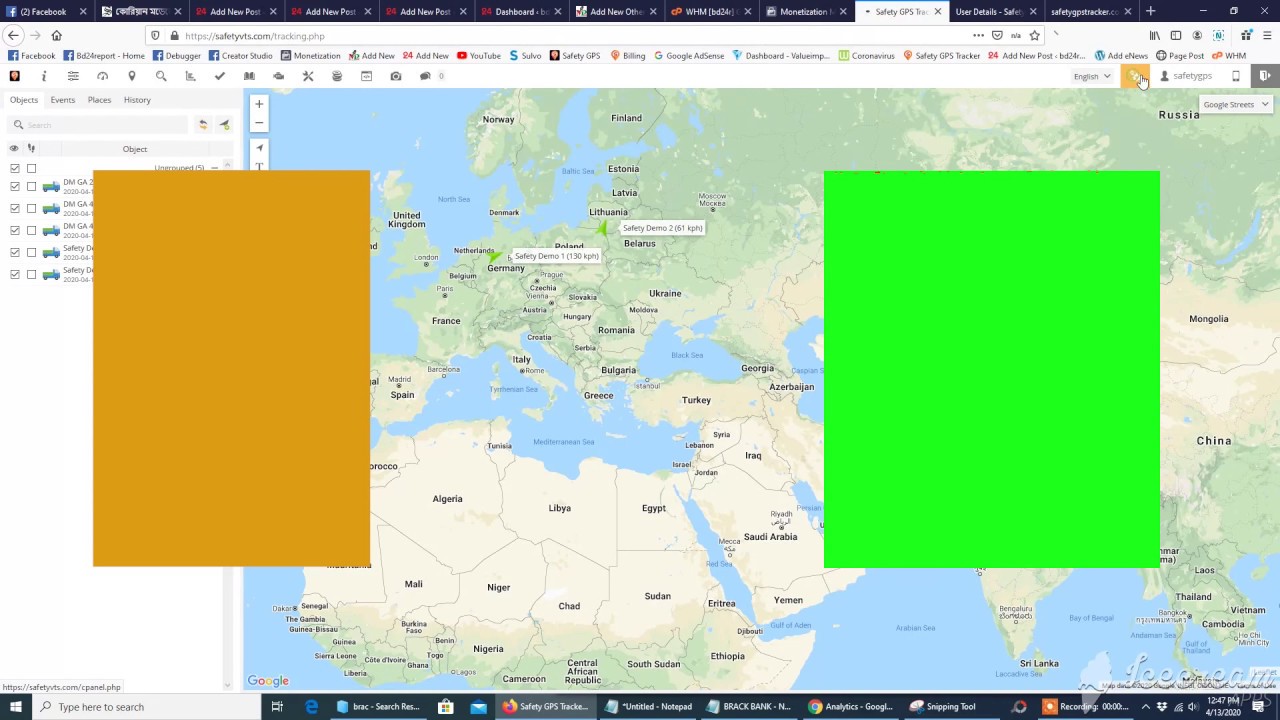Screen dimensions: 1280x720
Task: Open the Google AdSense bookmark
Action: pyautogui.click(x=689, y=56)
